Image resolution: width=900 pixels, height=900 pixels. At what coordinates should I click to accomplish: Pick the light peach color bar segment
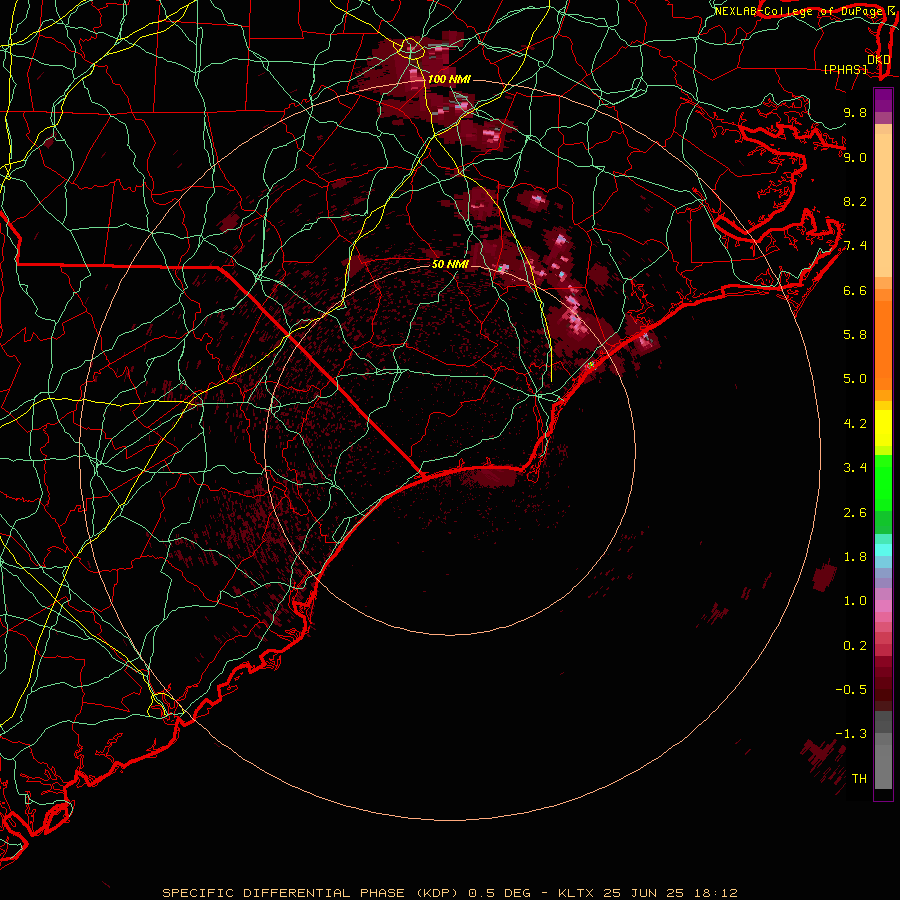coord(883,205)
